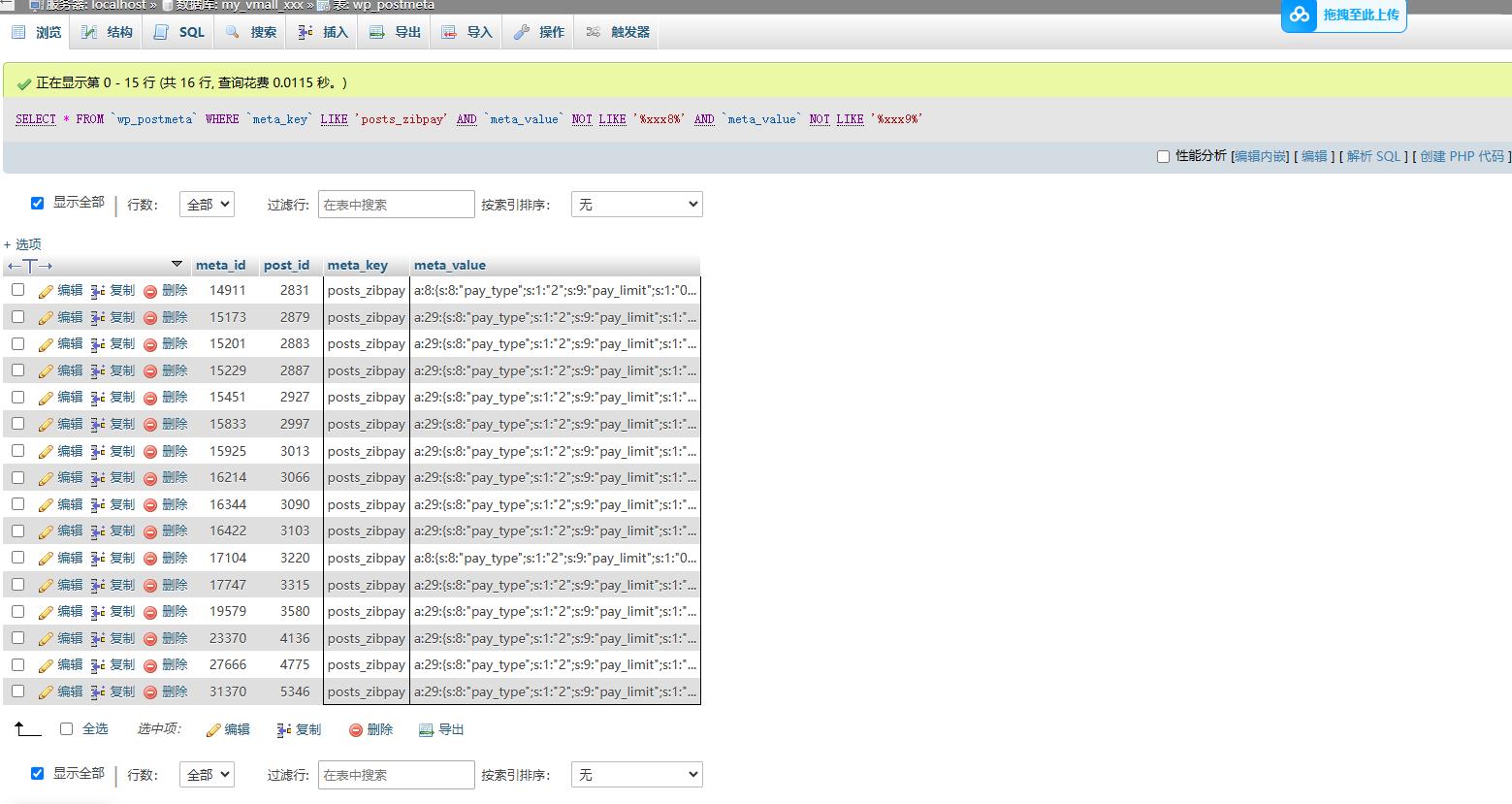Open the top 按索引排序 sort dropdown
This screenshot has height=804, width=1512.
click(x=636, y=205)
